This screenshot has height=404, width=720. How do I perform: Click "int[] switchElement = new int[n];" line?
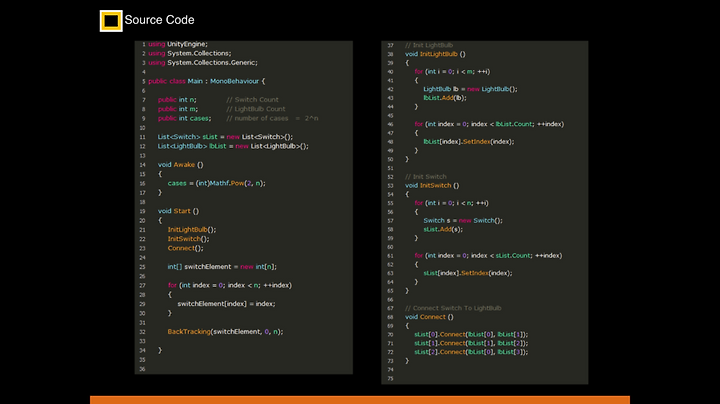coord(222,266)
